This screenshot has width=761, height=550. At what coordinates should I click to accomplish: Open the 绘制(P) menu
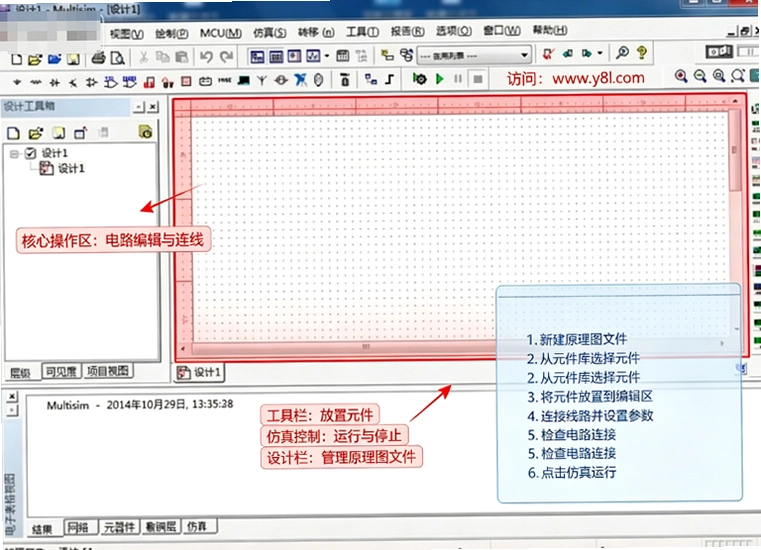tap(172, 33)
